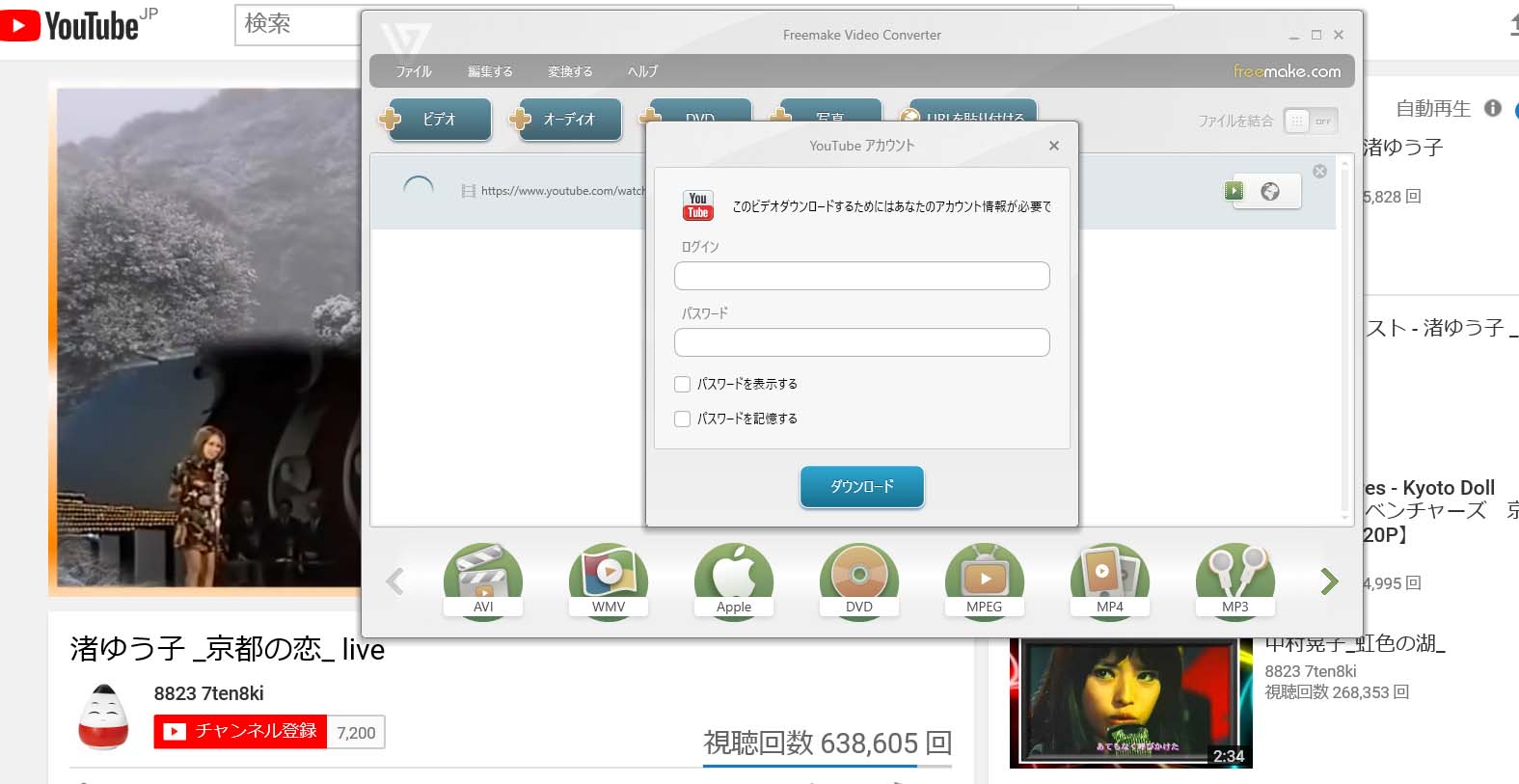
Task: Check パスワードを記憶する checkbox
Action: [683, 419]
